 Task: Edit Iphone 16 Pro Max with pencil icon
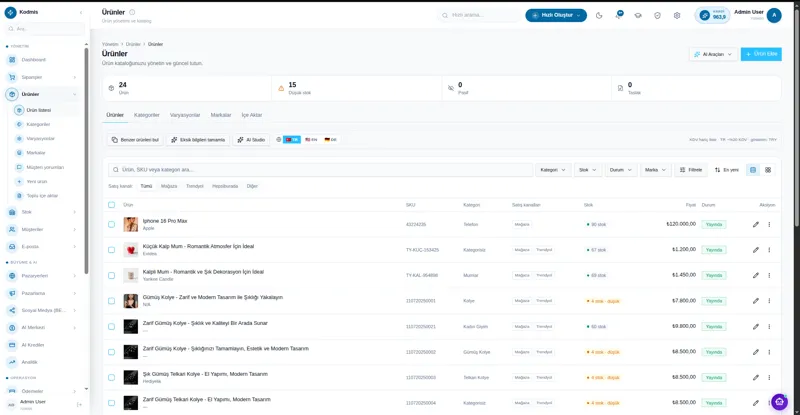[756, 224]
